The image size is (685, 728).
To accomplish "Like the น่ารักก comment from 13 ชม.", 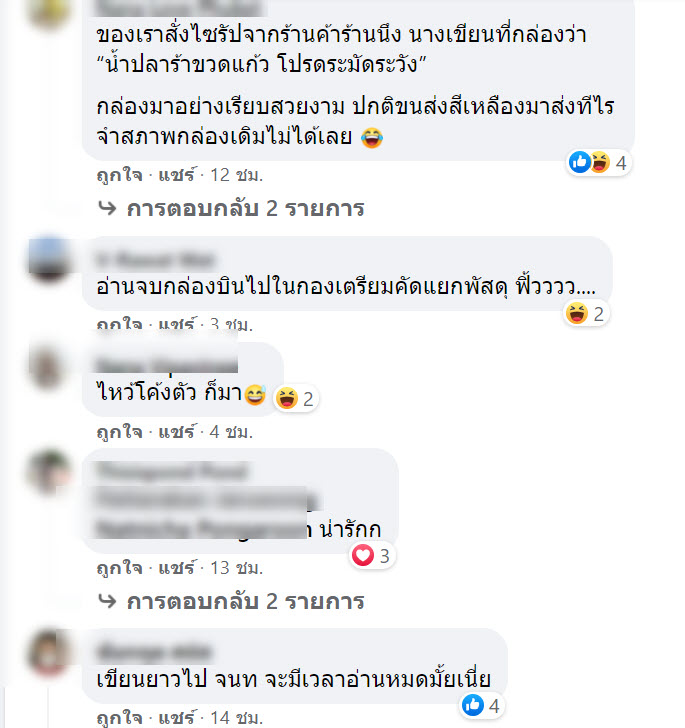I will [119, 568].
